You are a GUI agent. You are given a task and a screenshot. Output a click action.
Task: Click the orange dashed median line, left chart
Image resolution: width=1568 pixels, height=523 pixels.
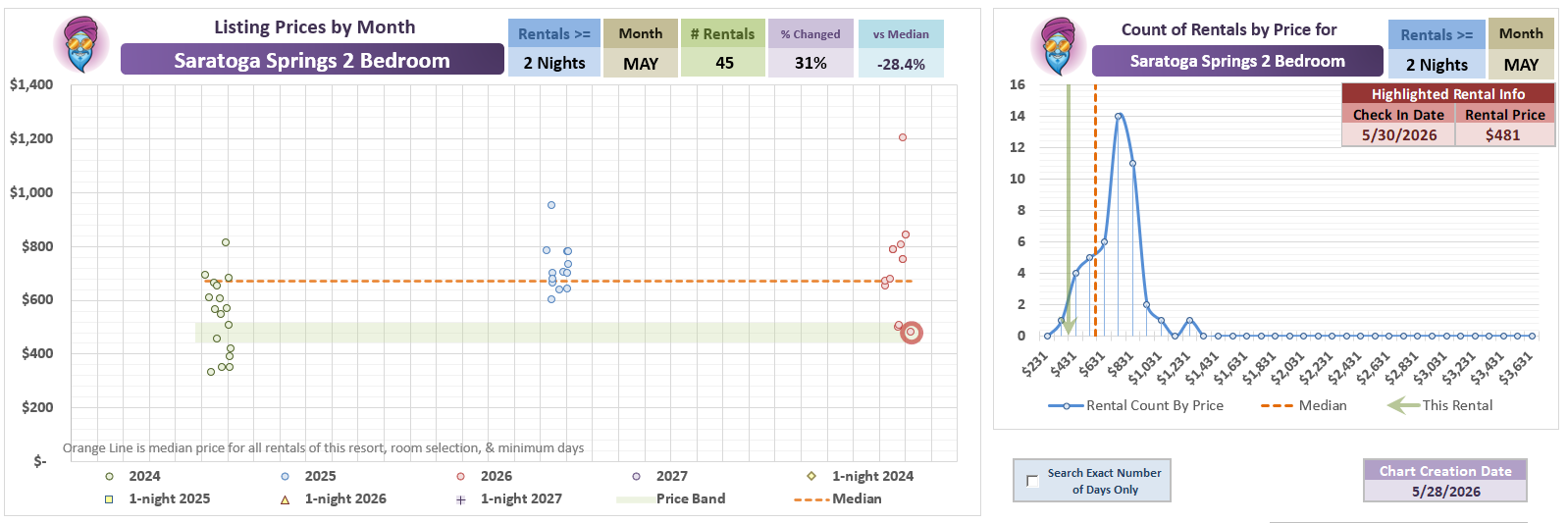(x=557, y=282)
